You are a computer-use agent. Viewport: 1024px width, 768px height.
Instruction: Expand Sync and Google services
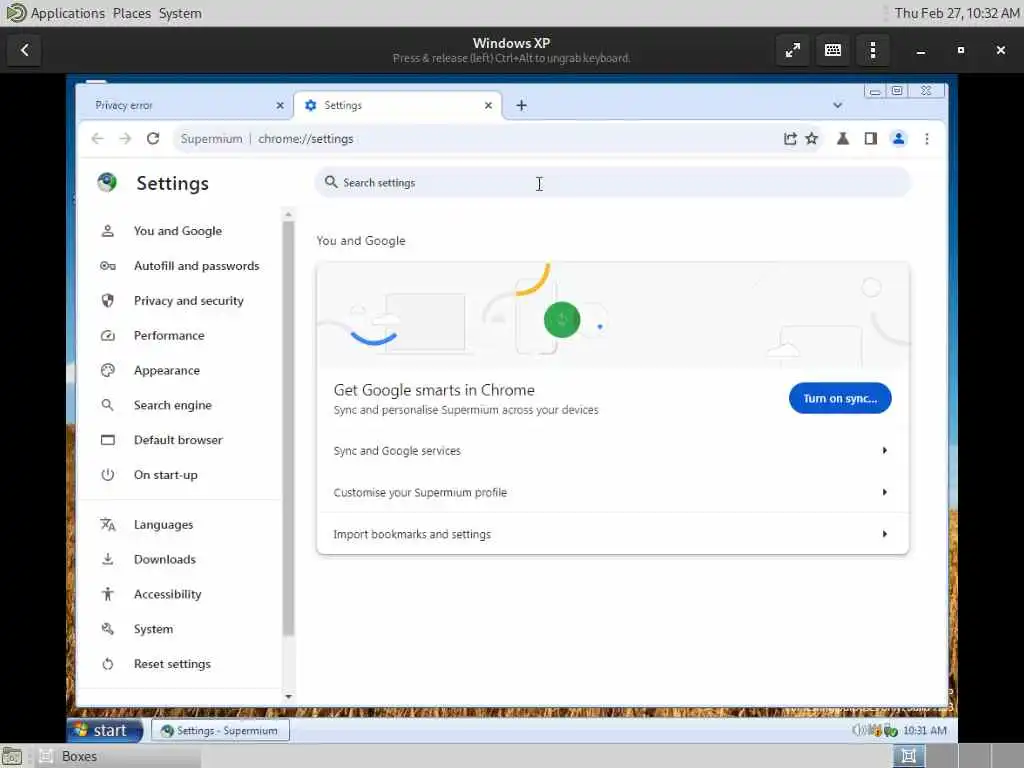tap(613, 451)
